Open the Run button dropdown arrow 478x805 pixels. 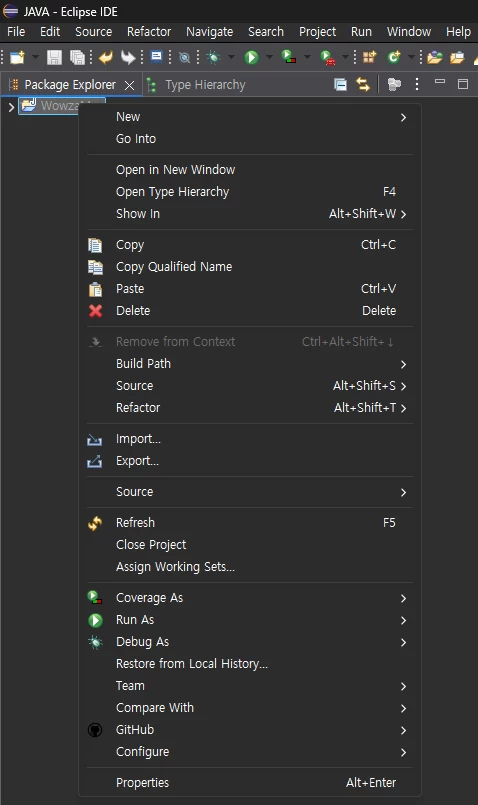[269, 57]
